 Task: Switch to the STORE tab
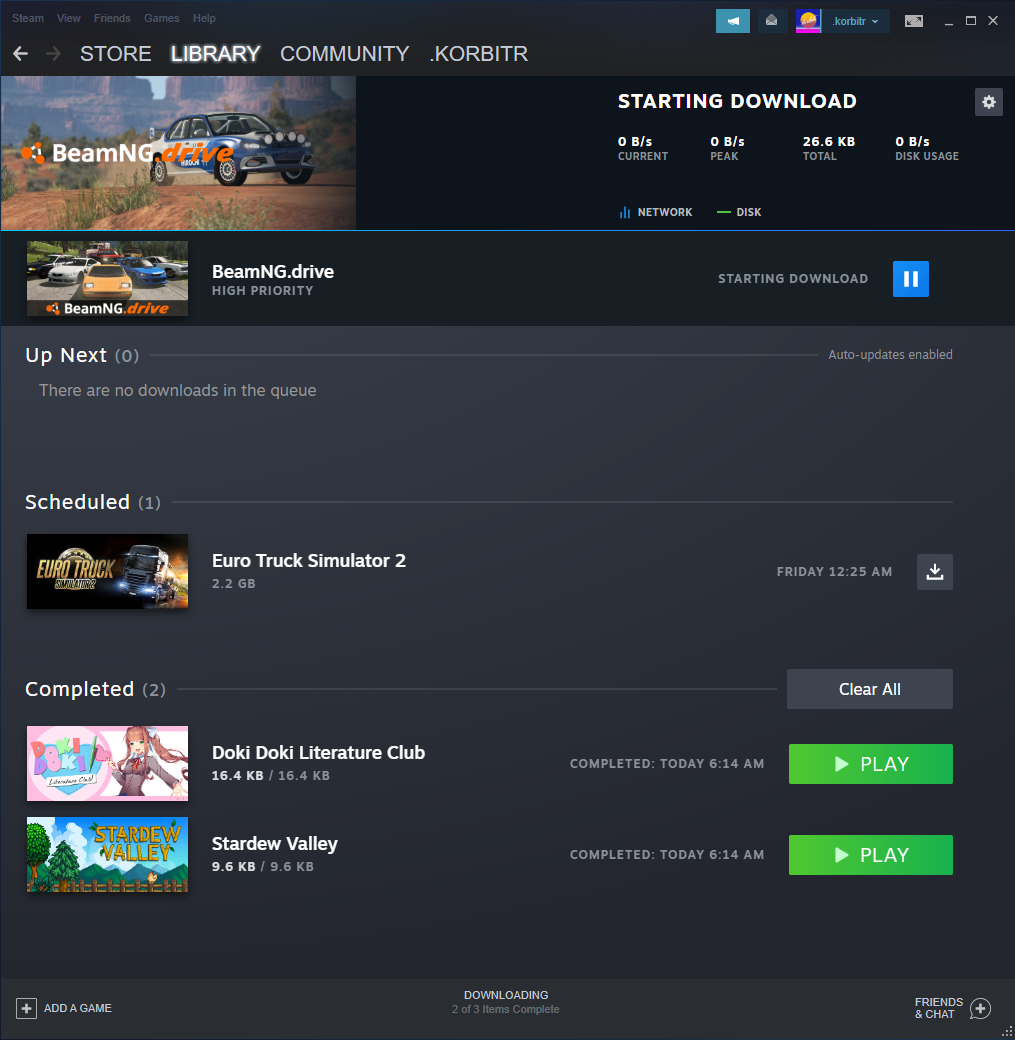(115, 54)
